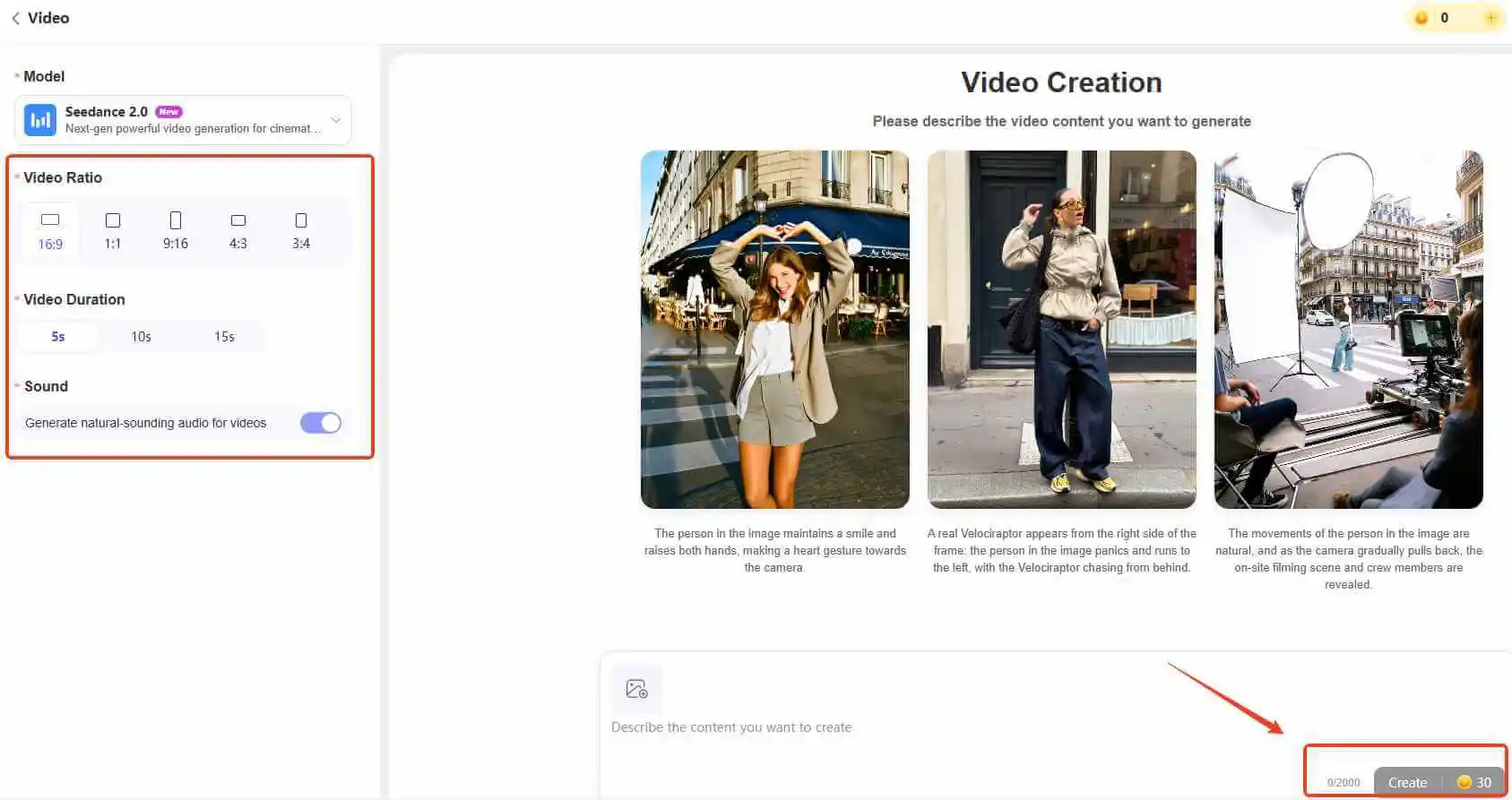
Task: Toggle natural-sounding audio switch
Action: click(x=321, y=423)
